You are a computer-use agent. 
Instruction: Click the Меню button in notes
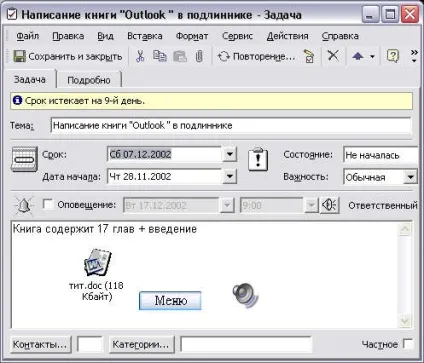click(170, 301)
